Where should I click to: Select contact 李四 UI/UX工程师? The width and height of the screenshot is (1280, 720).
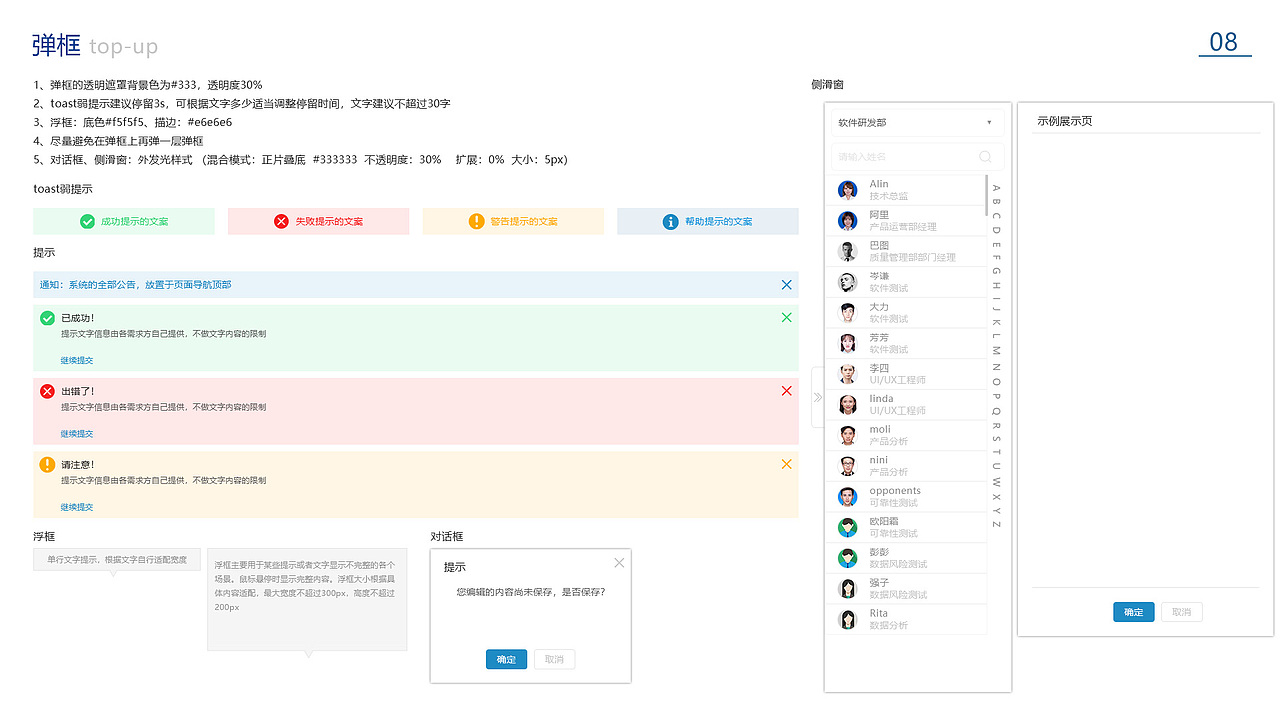click(906, 374)
